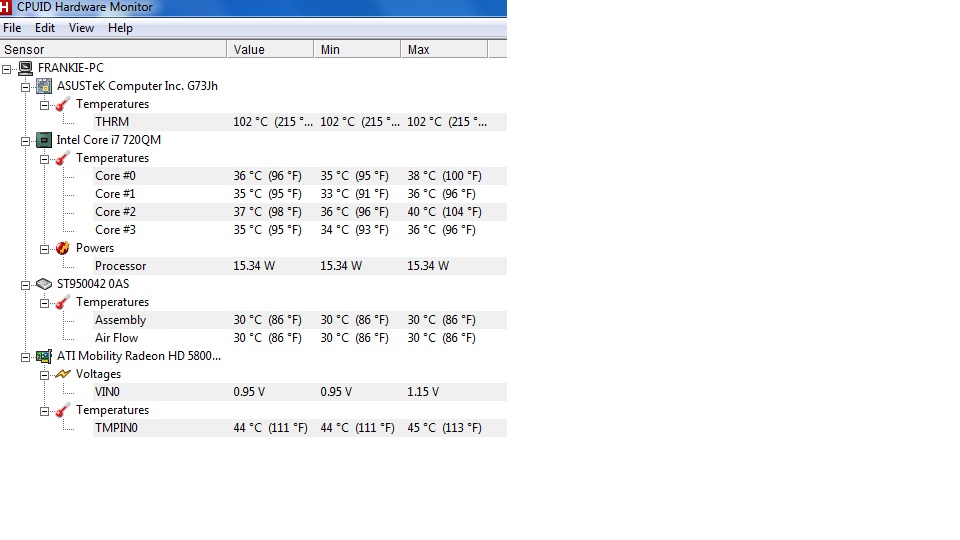Open the View menu
Image resolution: width=960 pixels, height=540 pixels.
pos(81,28)
